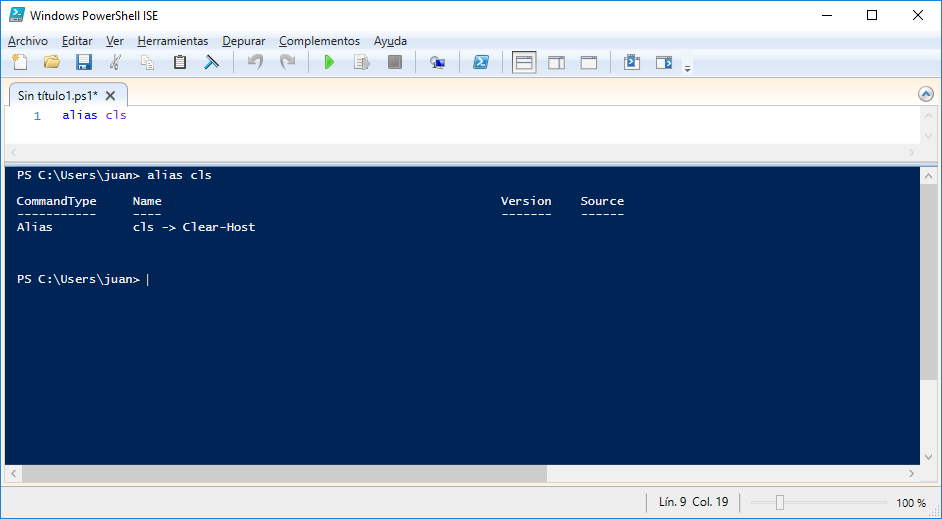Script pane vertical scrollbar down arrow

[928, 136]
